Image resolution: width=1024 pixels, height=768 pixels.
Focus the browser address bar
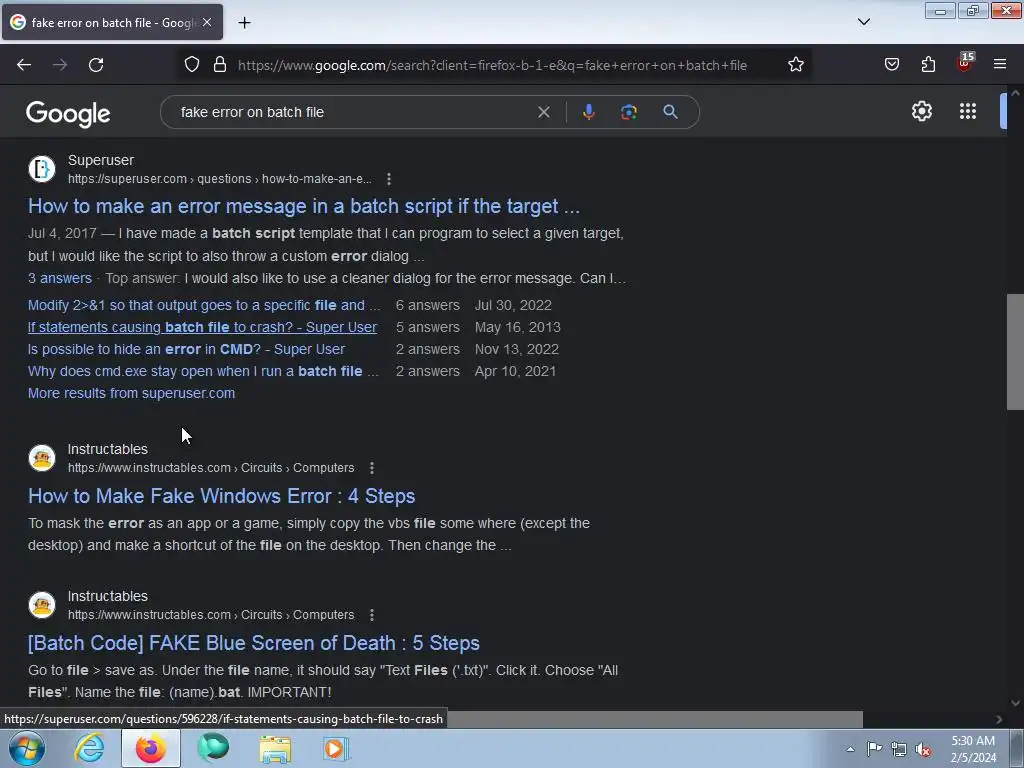pyautogui.click(x=492, y=65)
